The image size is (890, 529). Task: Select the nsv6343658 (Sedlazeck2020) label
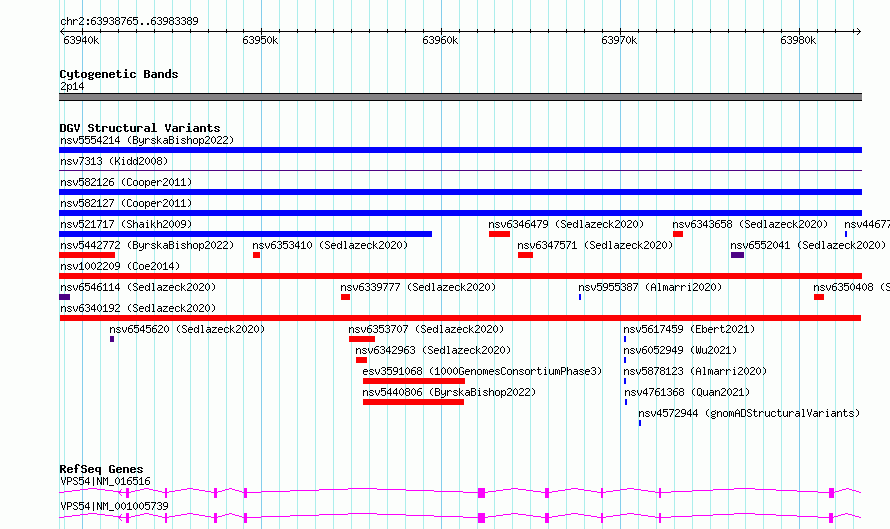pos(750,224)
